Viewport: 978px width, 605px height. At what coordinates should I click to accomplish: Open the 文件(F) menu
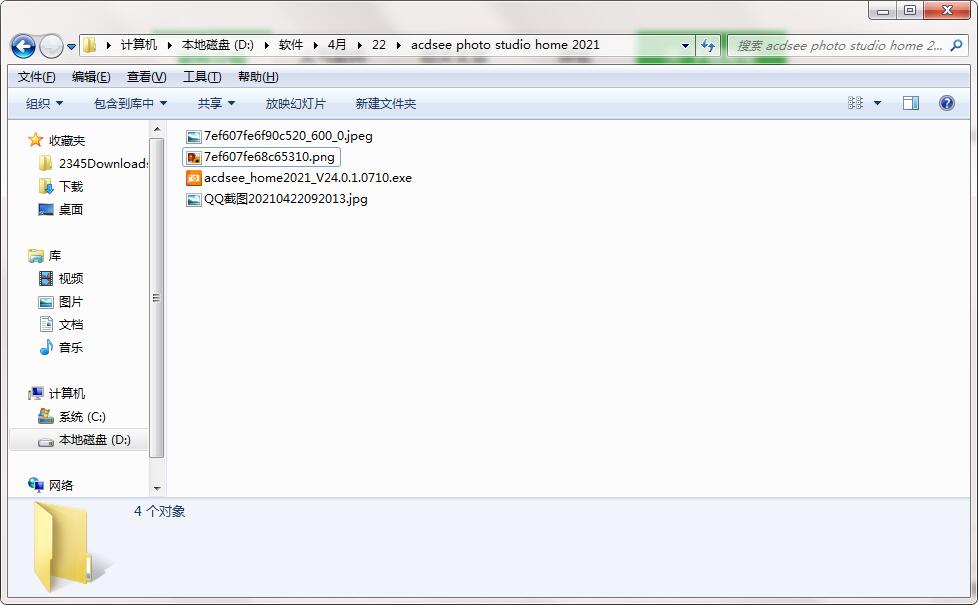pos(36,77)
